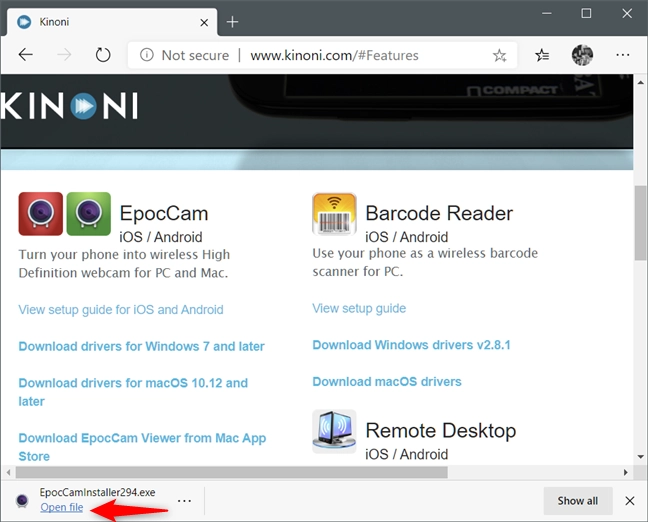Click the Remote Desktop heading
The width and height of the screenshot is (648, 522).
(x=441, y=431)
